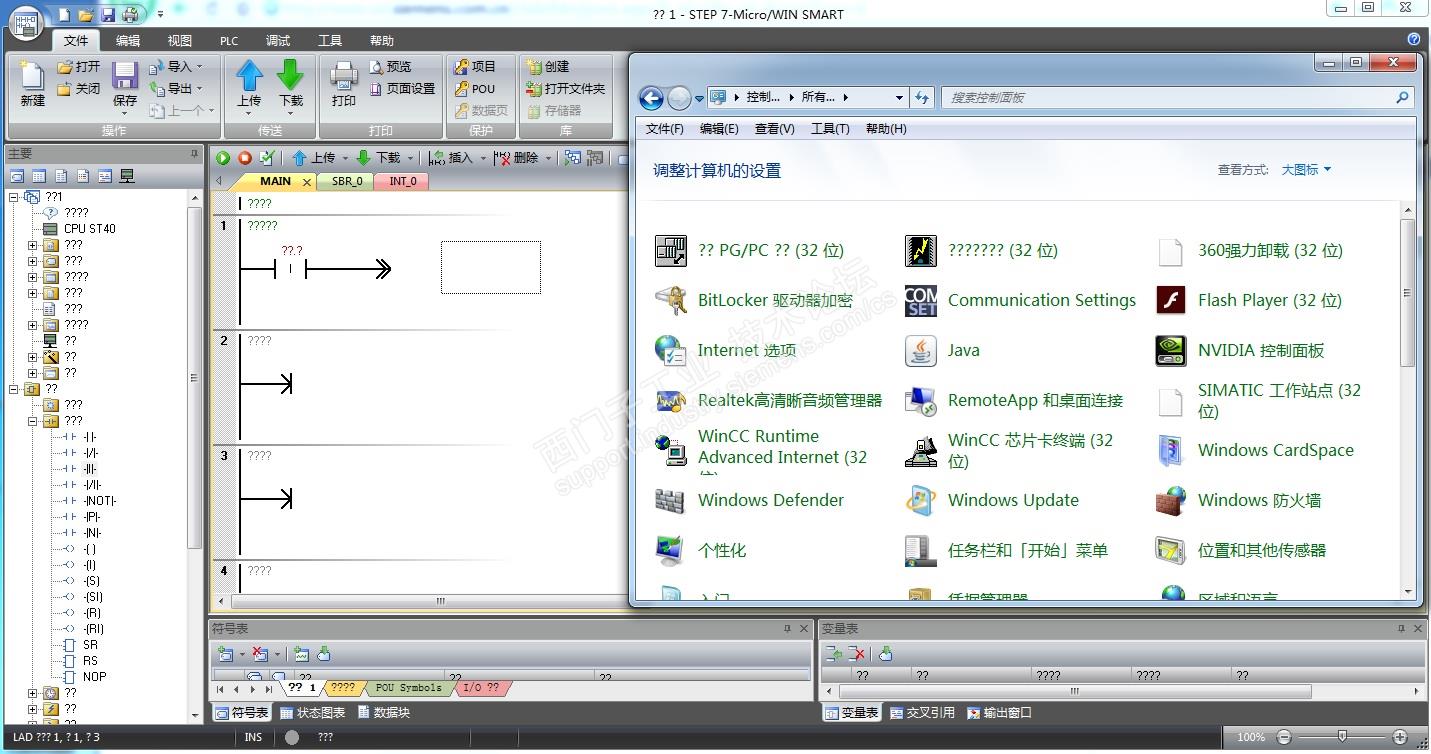Click the new file icon in quick access toolbar
Screen dimensions: 1431x754
64,14
